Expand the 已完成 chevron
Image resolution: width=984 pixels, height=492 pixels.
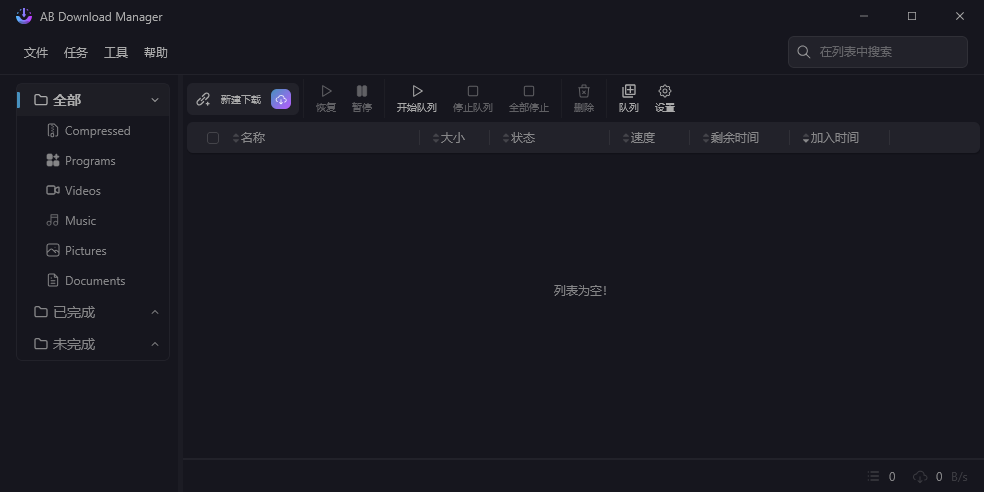click(x=155, y=312)
